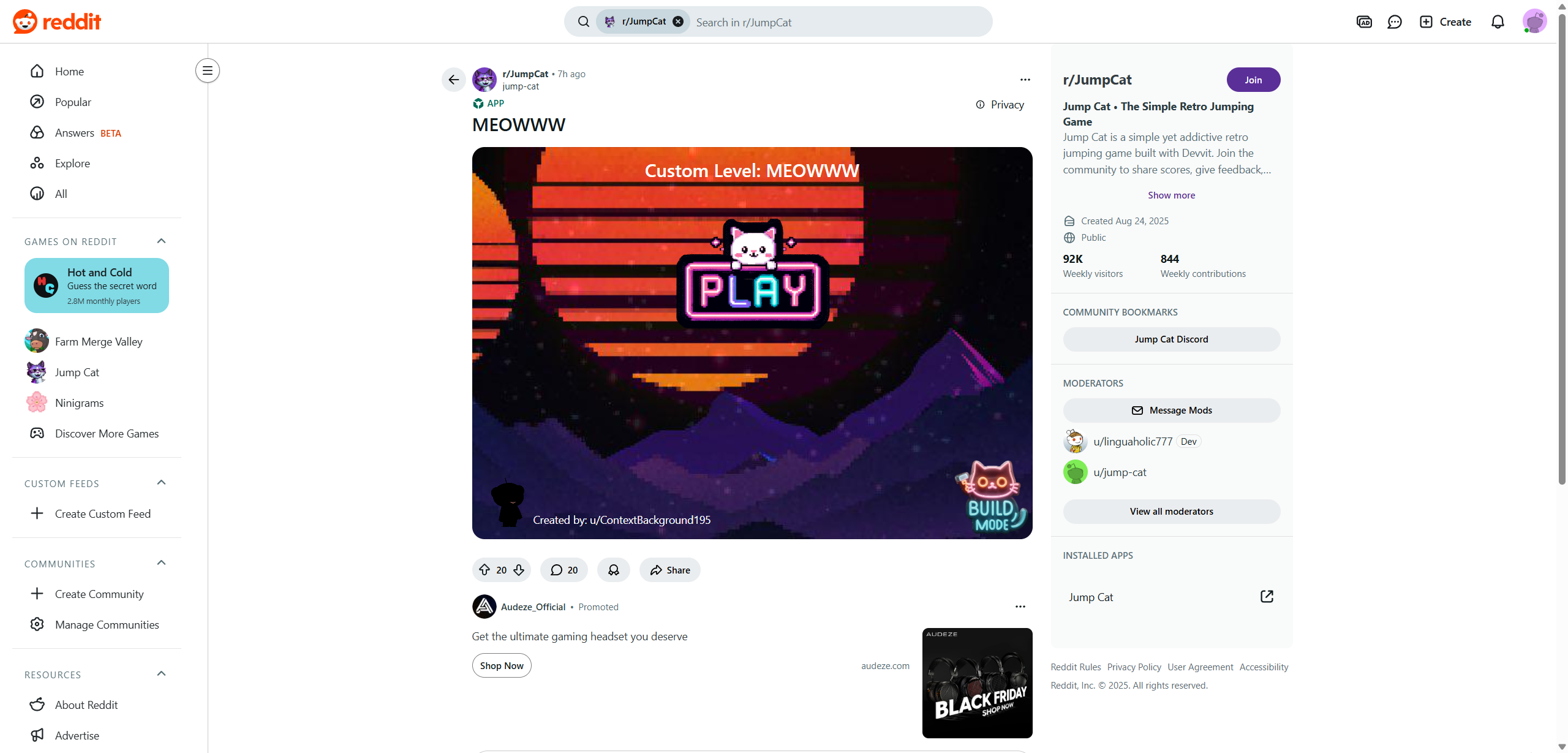Downvote the MEOWWW post

click(x=519, y=570)
